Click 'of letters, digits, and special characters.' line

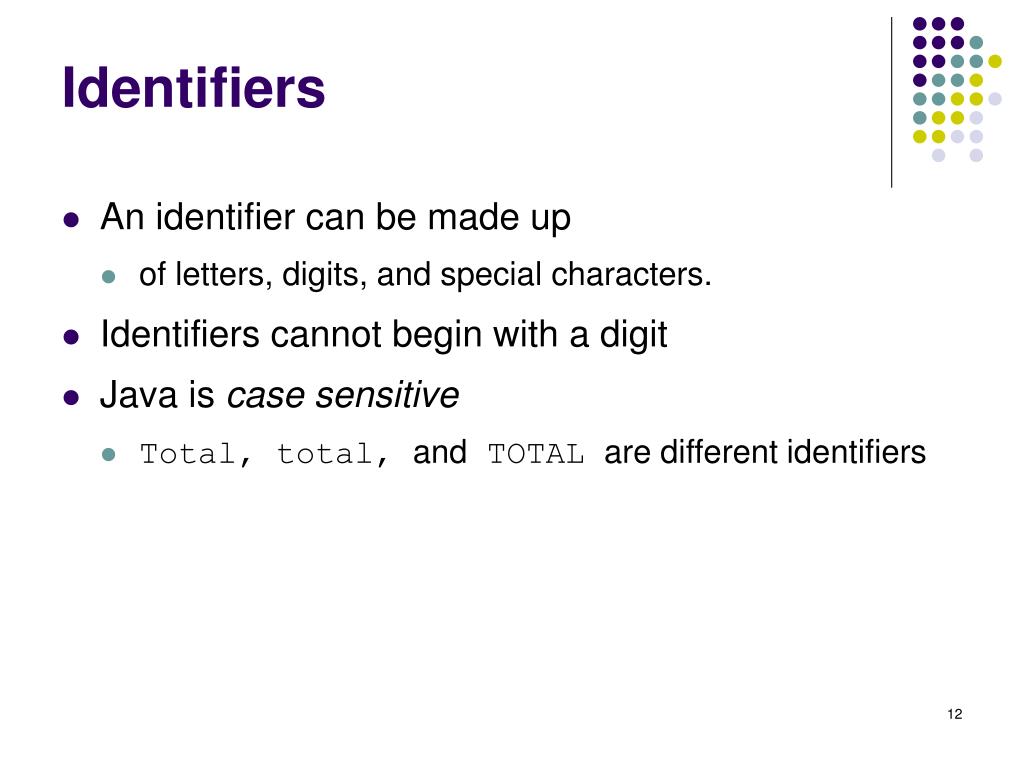tap(425, 275)
